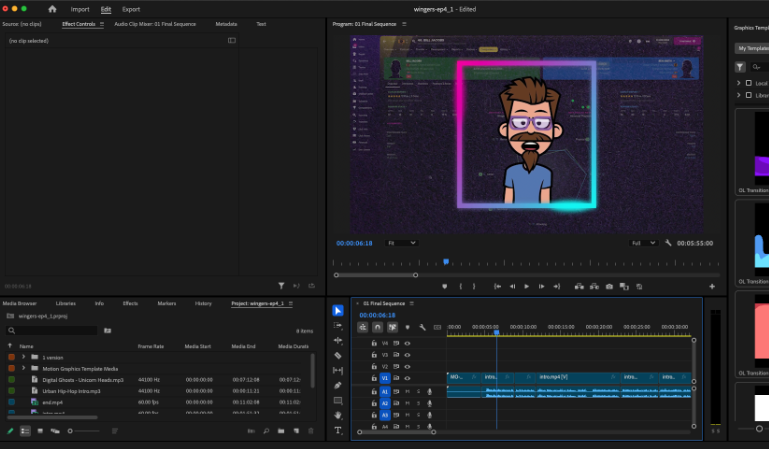Select the Razor tool in the tools panel
Image resolution: width=769 pixels, height=449 pixels.
[x=338, y=355]
